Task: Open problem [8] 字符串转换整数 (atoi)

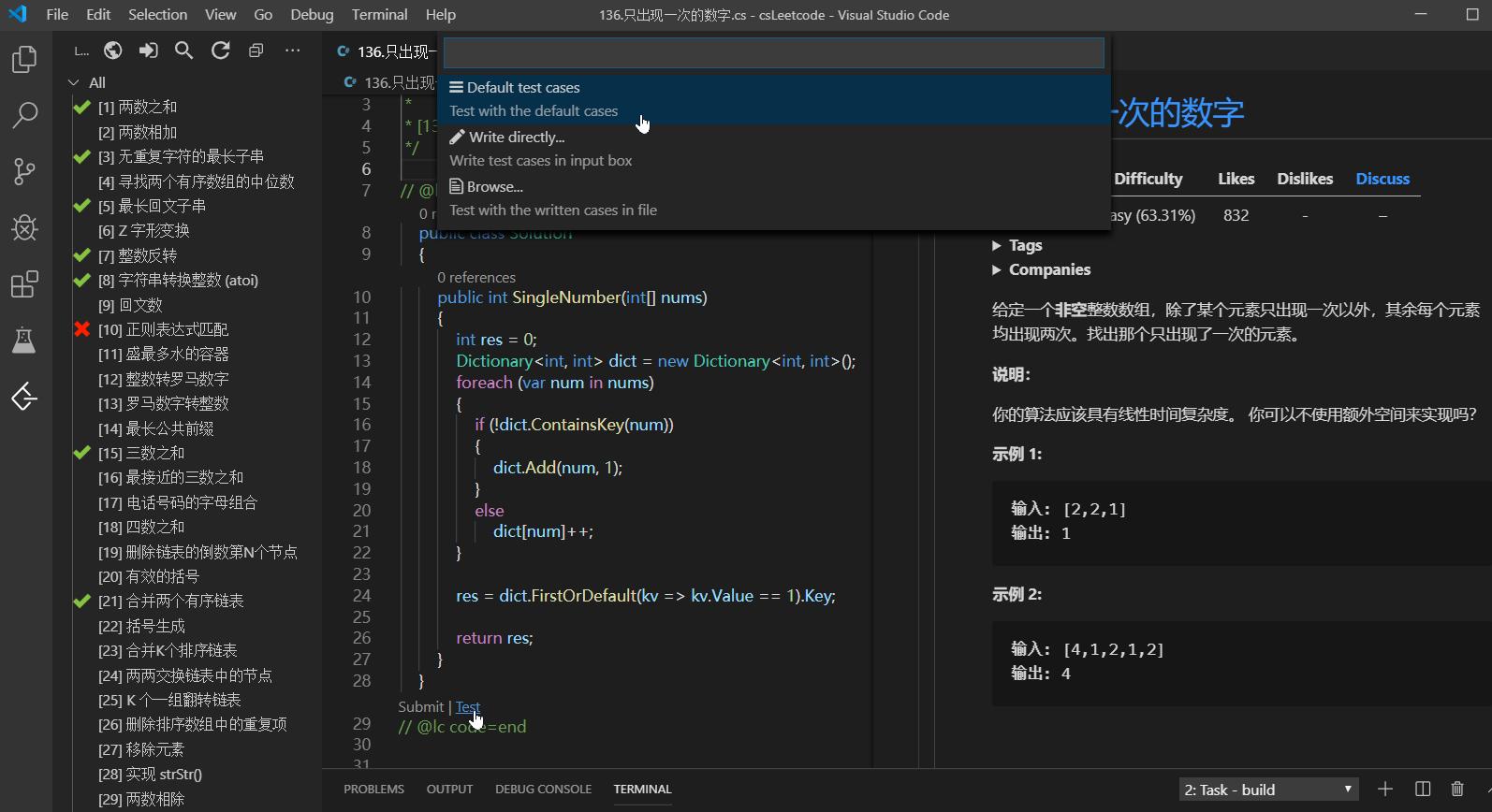Action: [178, 280]
